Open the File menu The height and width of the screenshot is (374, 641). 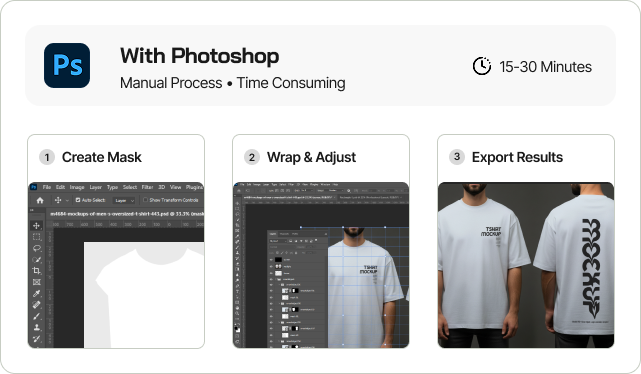click(x=47, y=187)
